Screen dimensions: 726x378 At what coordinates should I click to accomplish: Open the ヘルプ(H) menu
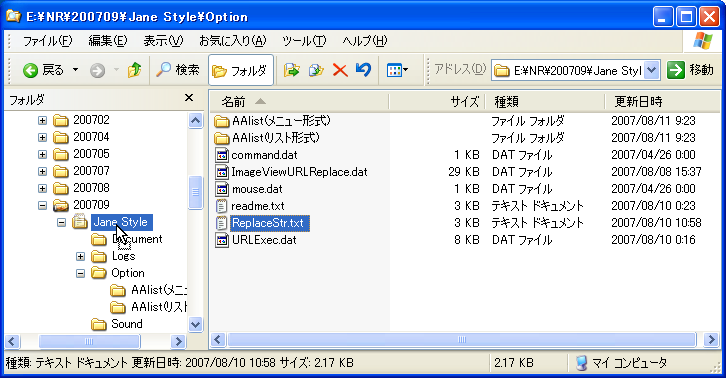click(x=364, y=41)
